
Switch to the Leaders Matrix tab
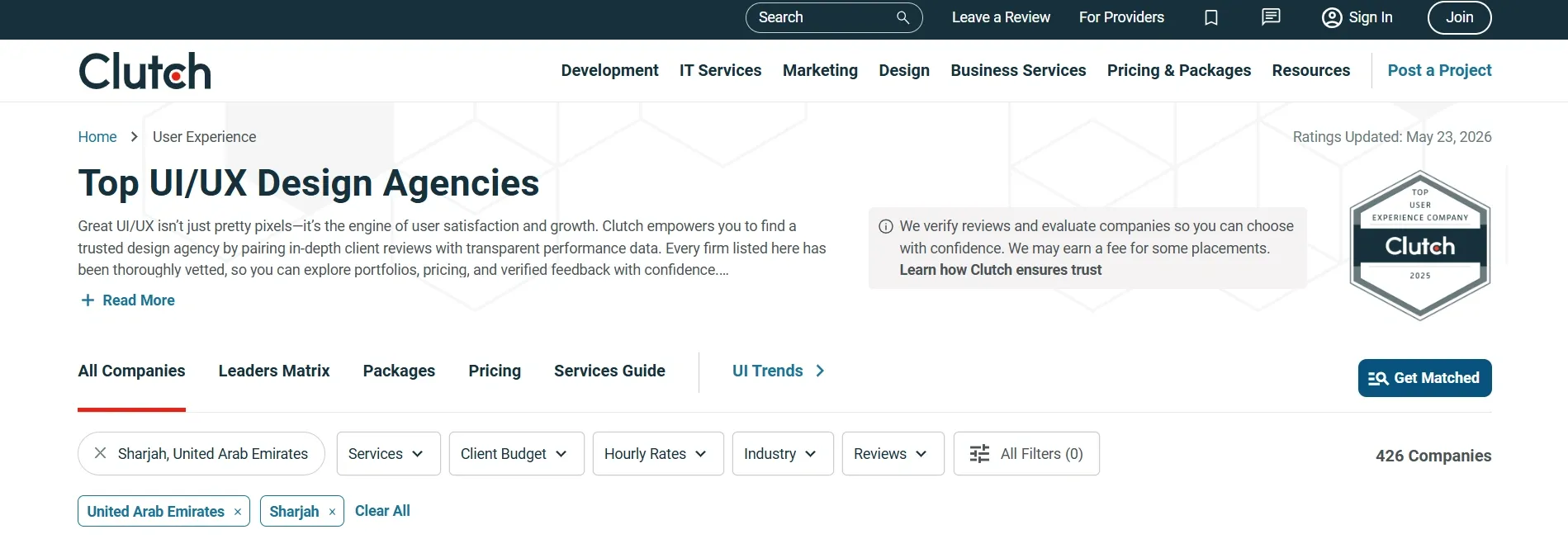click(x=274, y=371)
